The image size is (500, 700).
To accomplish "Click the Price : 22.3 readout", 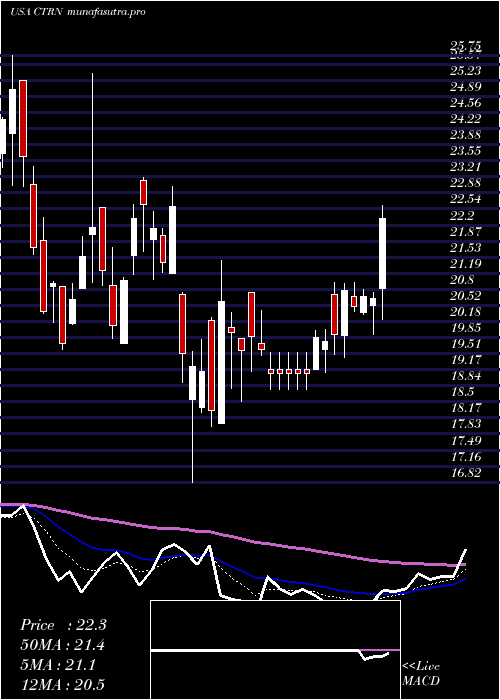I will coord(63,625).
